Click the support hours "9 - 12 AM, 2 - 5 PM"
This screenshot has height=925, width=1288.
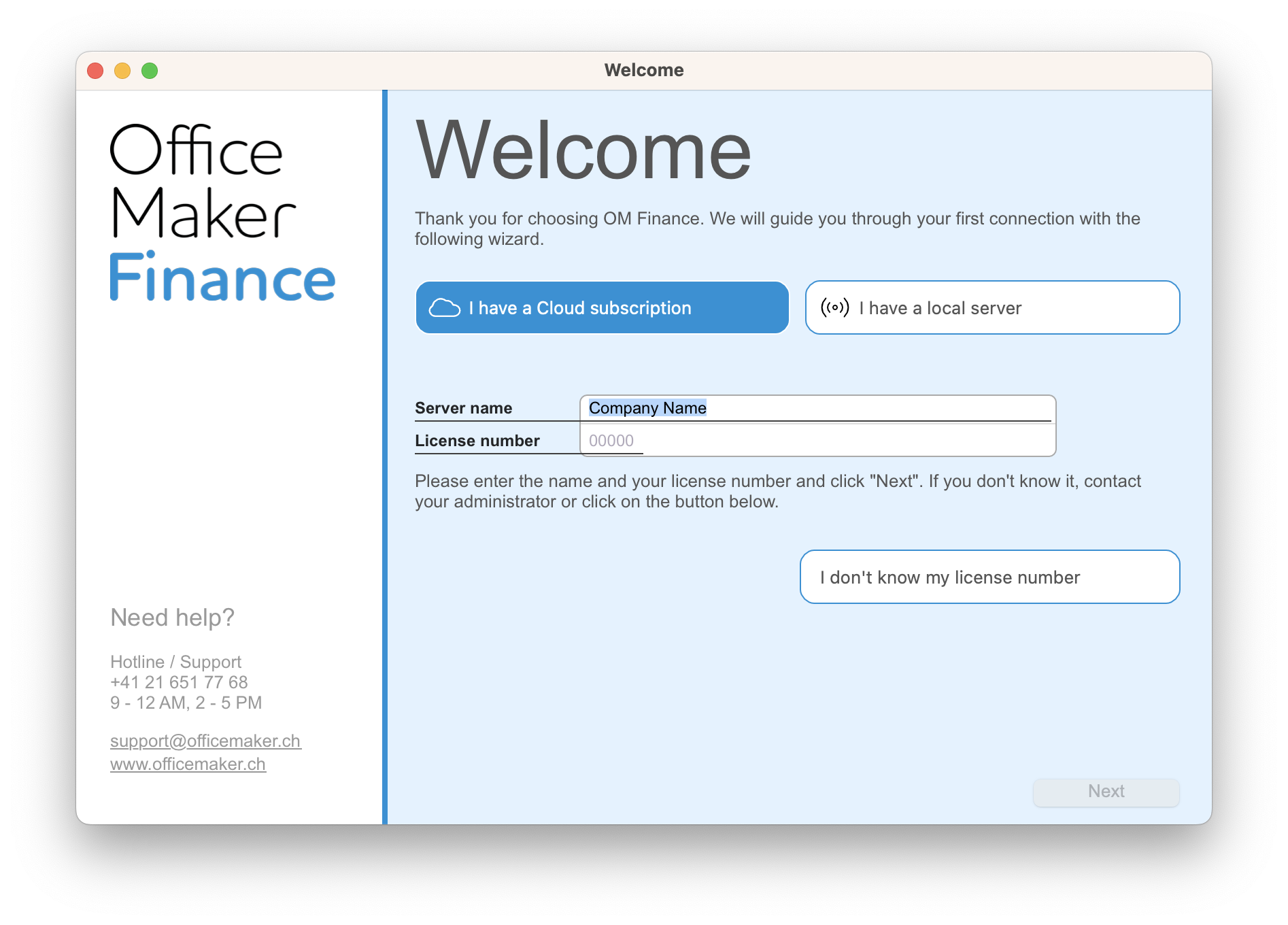(186, 703)
